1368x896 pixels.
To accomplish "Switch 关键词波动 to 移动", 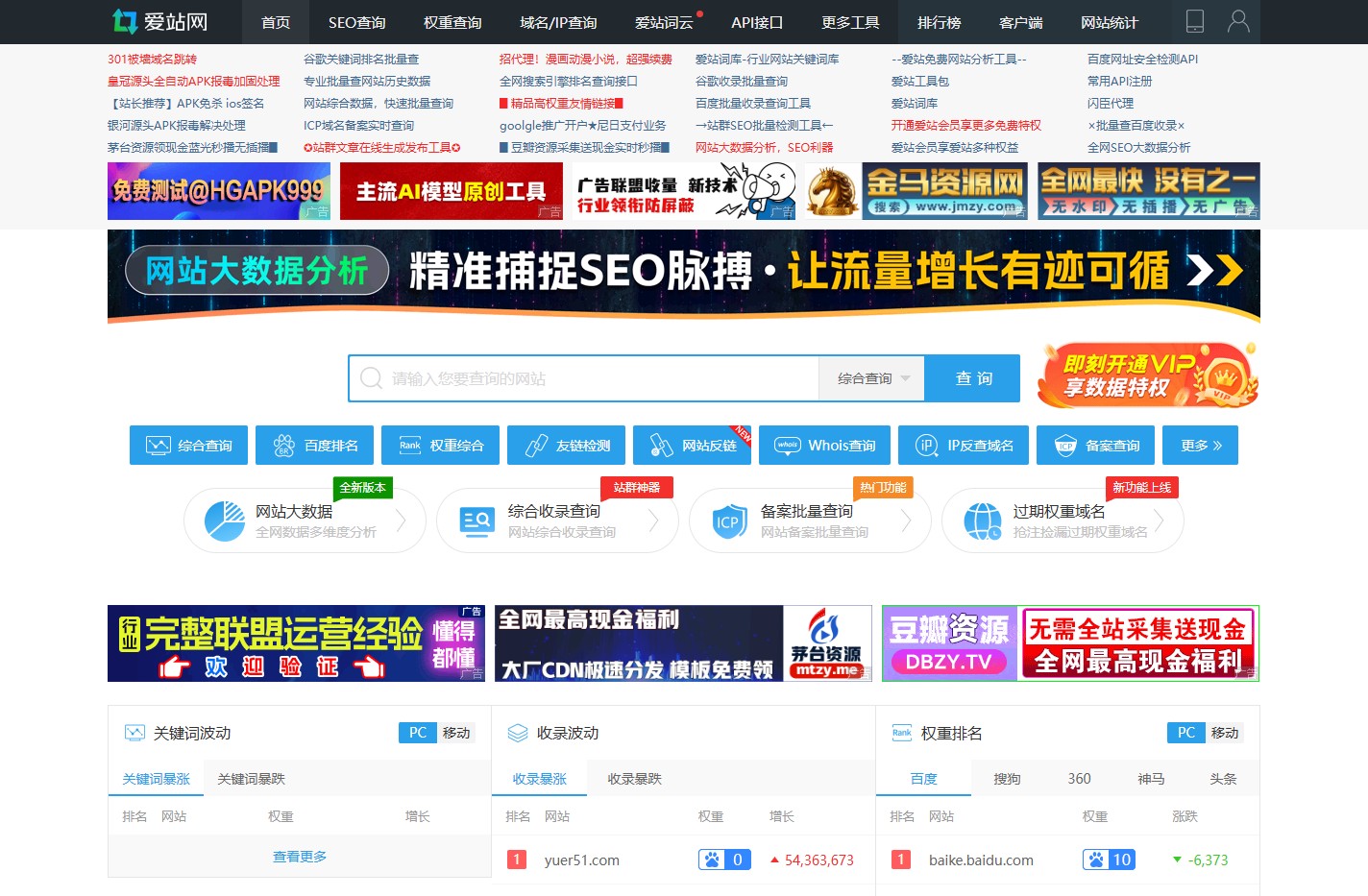I will [x=456, y=733].
